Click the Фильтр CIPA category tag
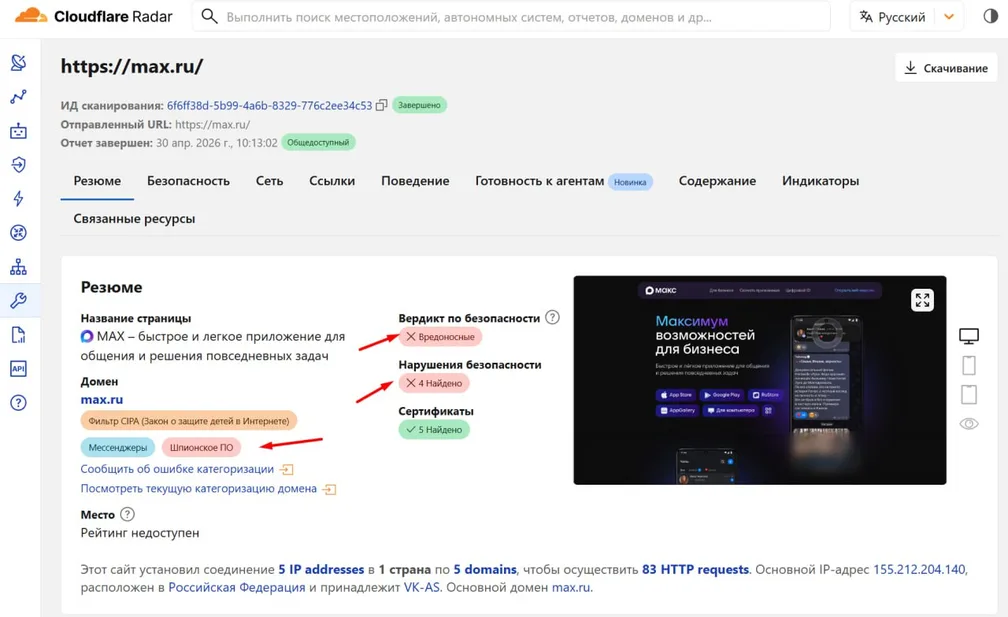 pyautogui.click(x=188, y=421)
